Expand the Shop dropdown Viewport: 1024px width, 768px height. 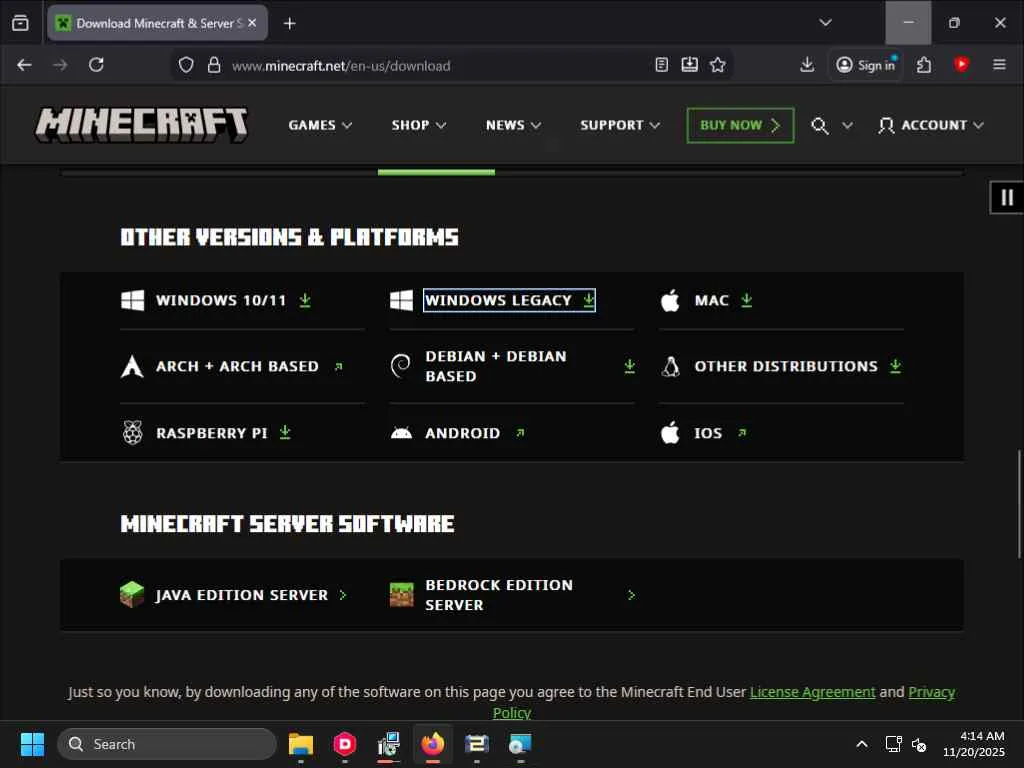(419, 125)
